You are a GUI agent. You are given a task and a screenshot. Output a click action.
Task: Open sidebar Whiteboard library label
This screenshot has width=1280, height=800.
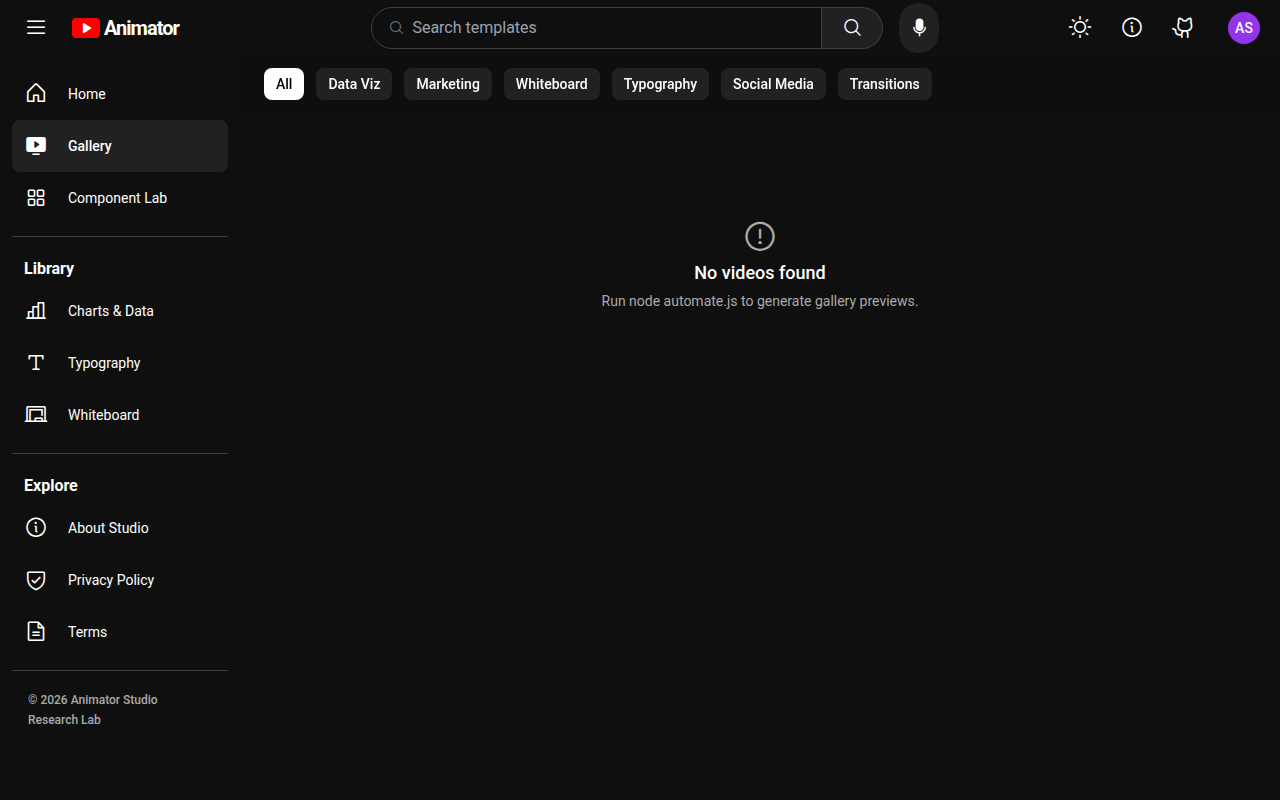[x=104, y=415]
